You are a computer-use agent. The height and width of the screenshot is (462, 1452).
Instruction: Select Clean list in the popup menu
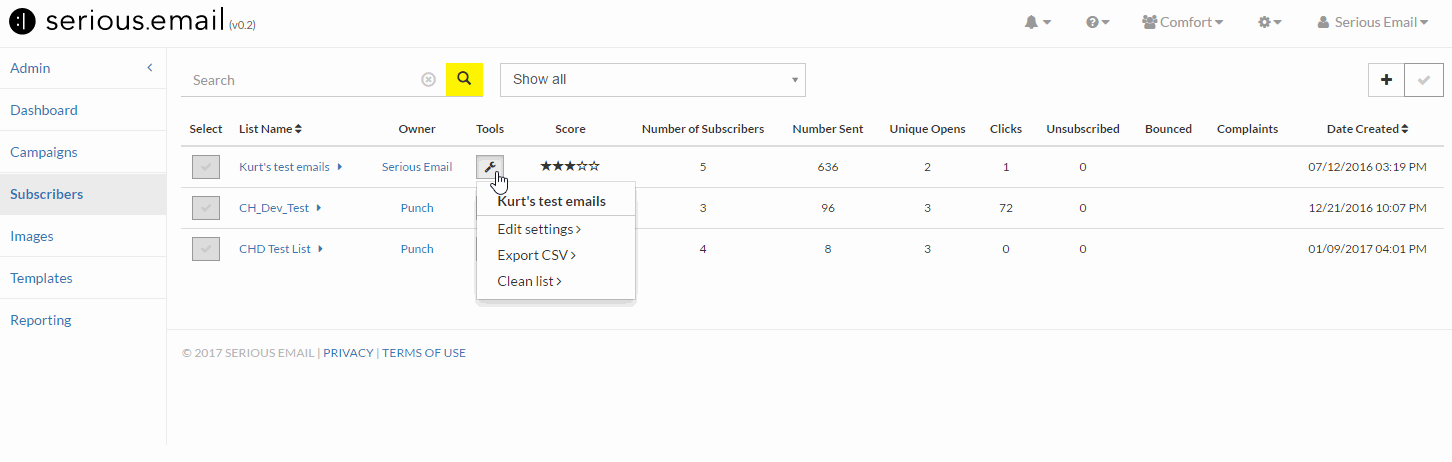point(530,281)
